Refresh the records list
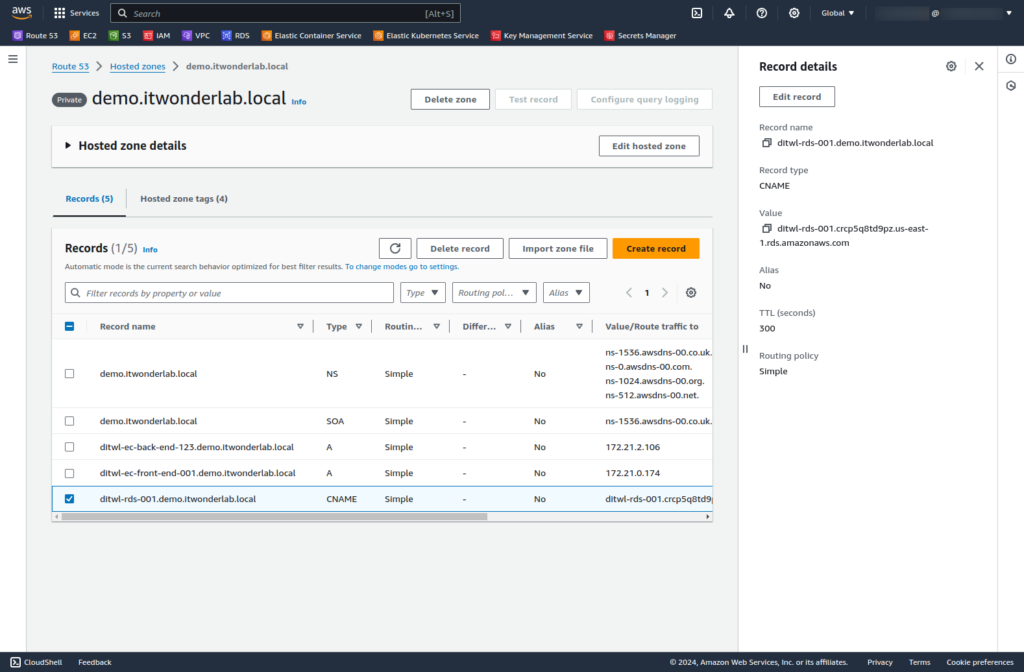The width and height of the screenshot is (1024, 672). point(395,248)
